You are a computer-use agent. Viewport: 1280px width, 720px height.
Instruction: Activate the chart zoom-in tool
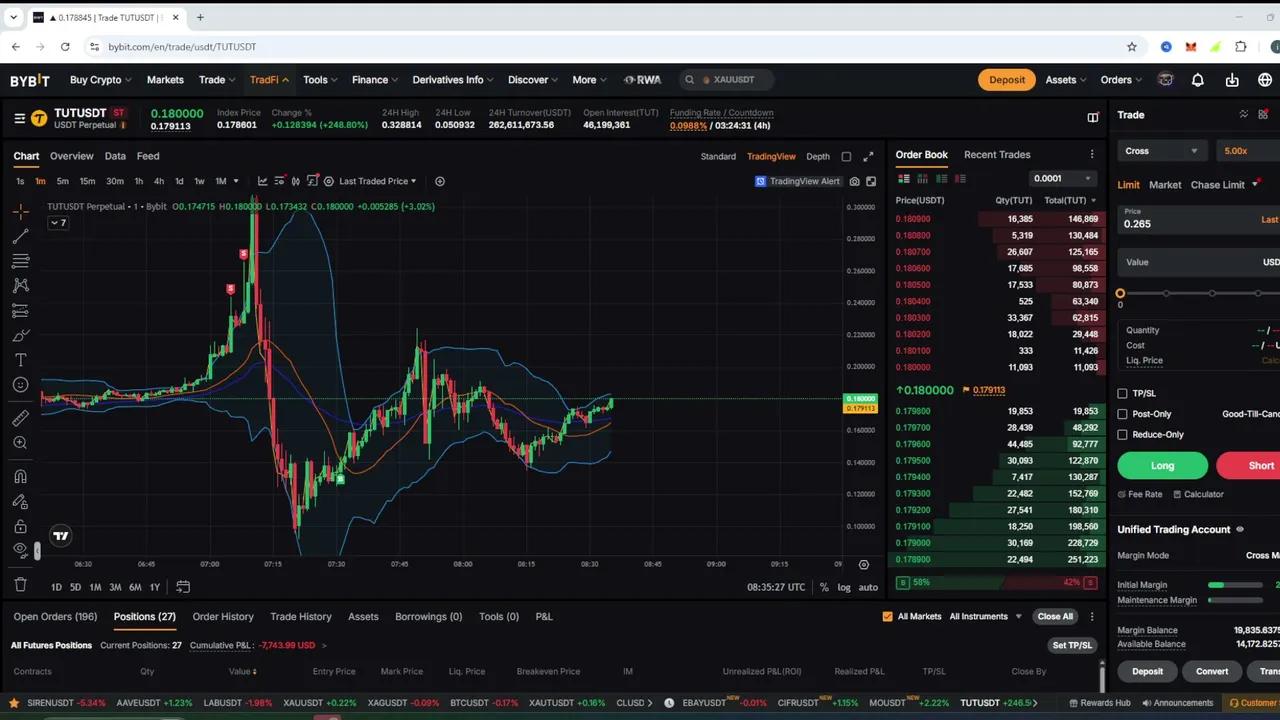click(20, 443)
